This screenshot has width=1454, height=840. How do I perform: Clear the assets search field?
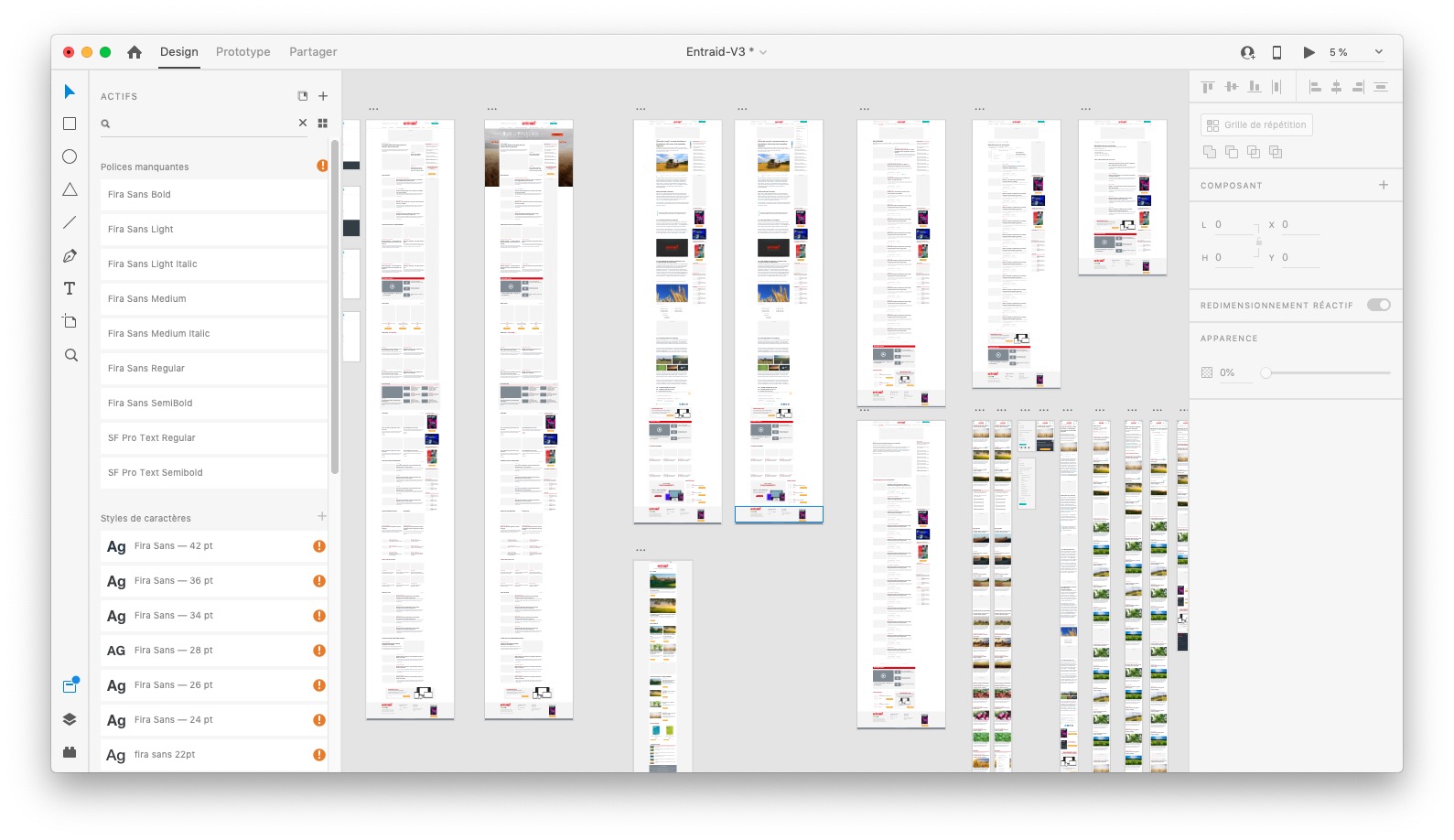click(x=303, y=123)
